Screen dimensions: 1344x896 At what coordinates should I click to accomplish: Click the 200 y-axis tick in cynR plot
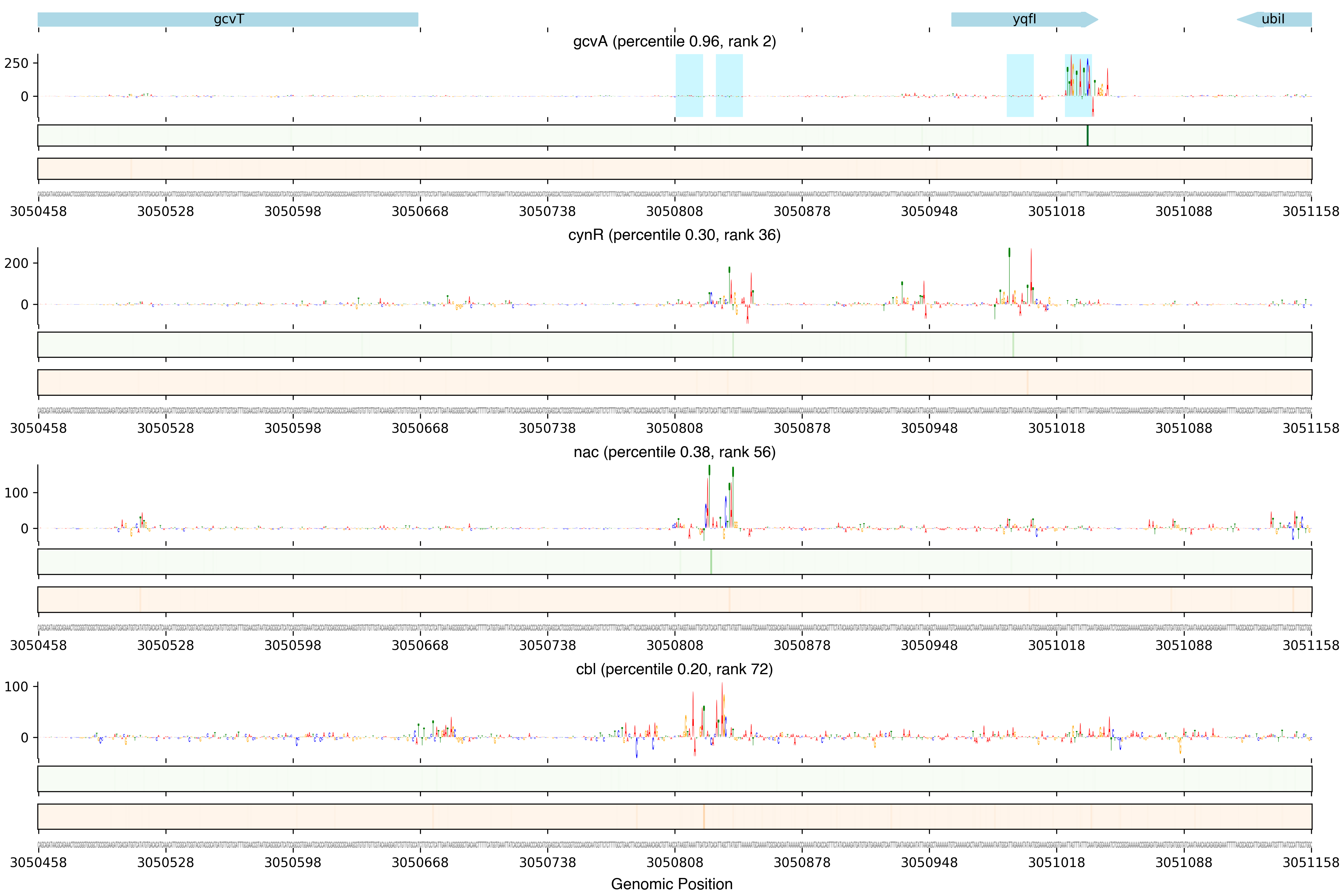16,264
